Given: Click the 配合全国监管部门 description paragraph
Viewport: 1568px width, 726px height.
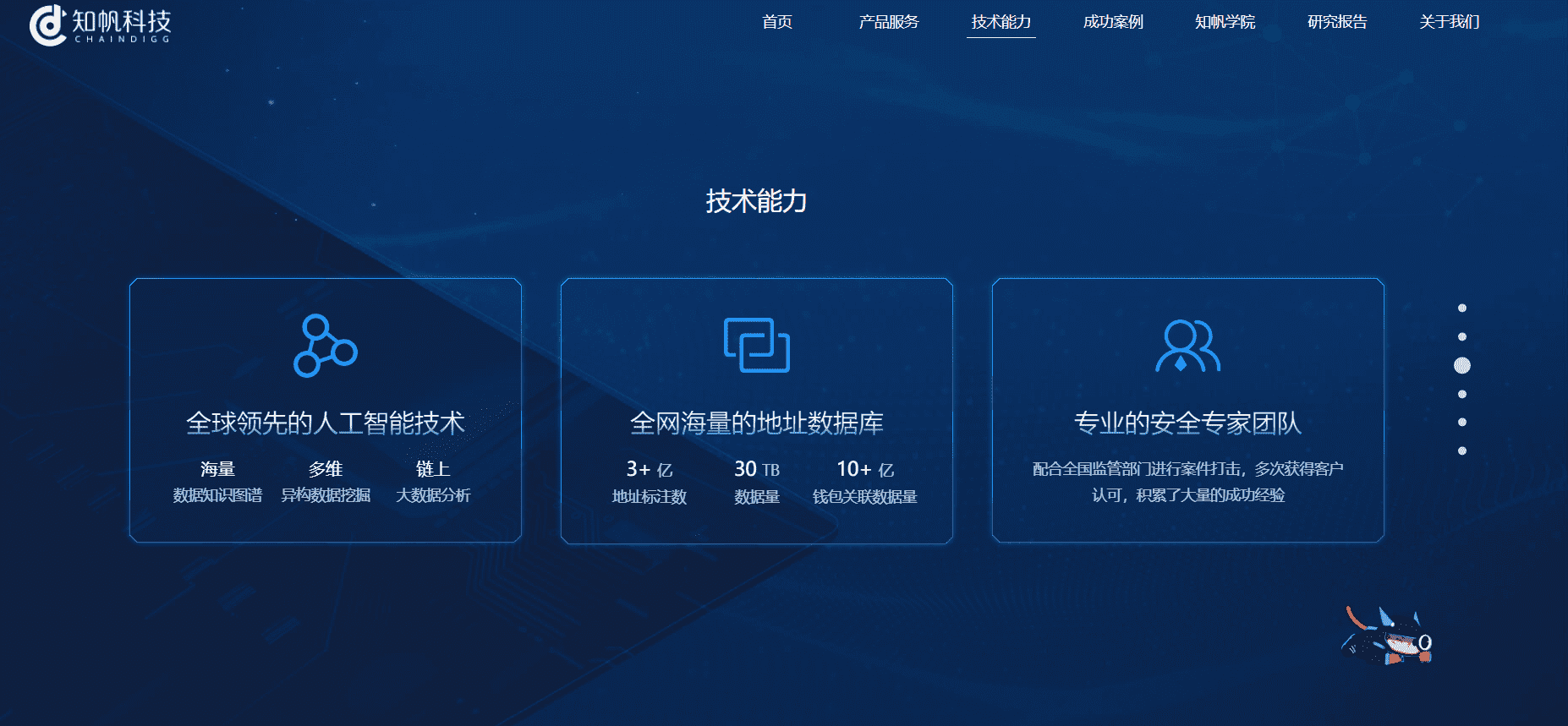Looking at the screenshot, I should tap(1188, 482).
